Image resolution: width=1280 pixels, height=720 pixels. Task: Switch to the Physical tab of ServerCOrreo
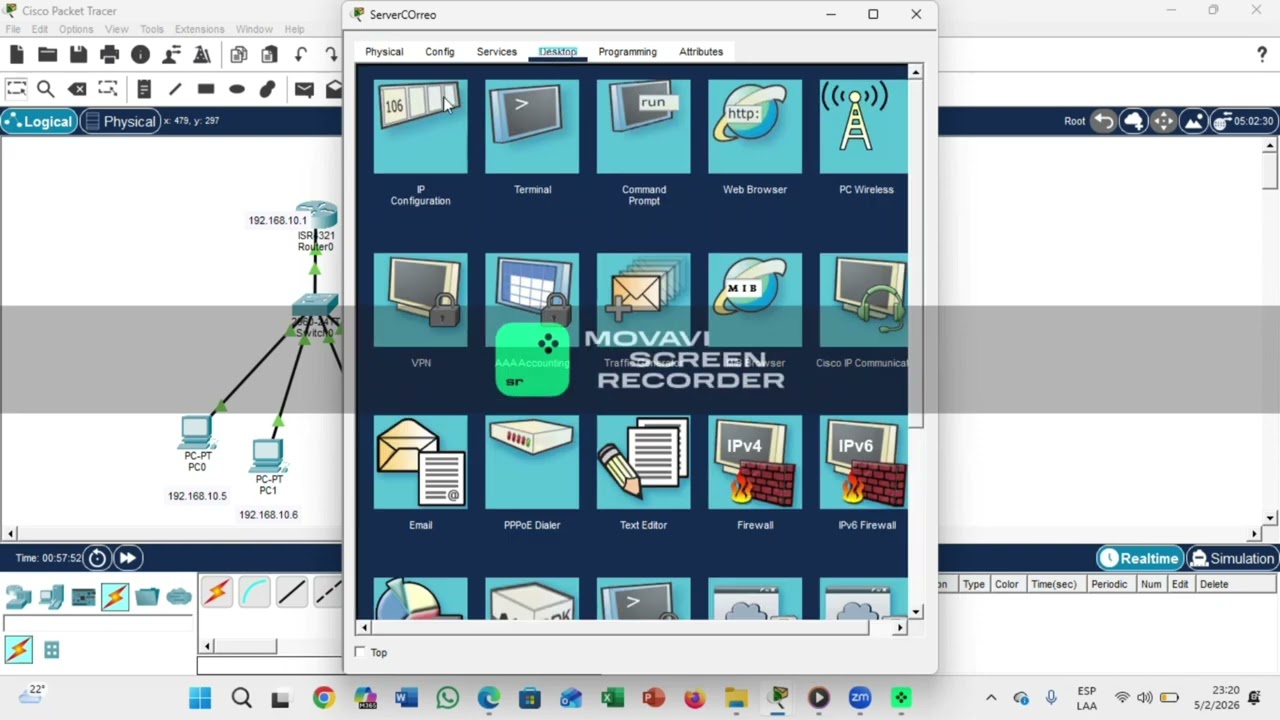click(x=384, y=52)
